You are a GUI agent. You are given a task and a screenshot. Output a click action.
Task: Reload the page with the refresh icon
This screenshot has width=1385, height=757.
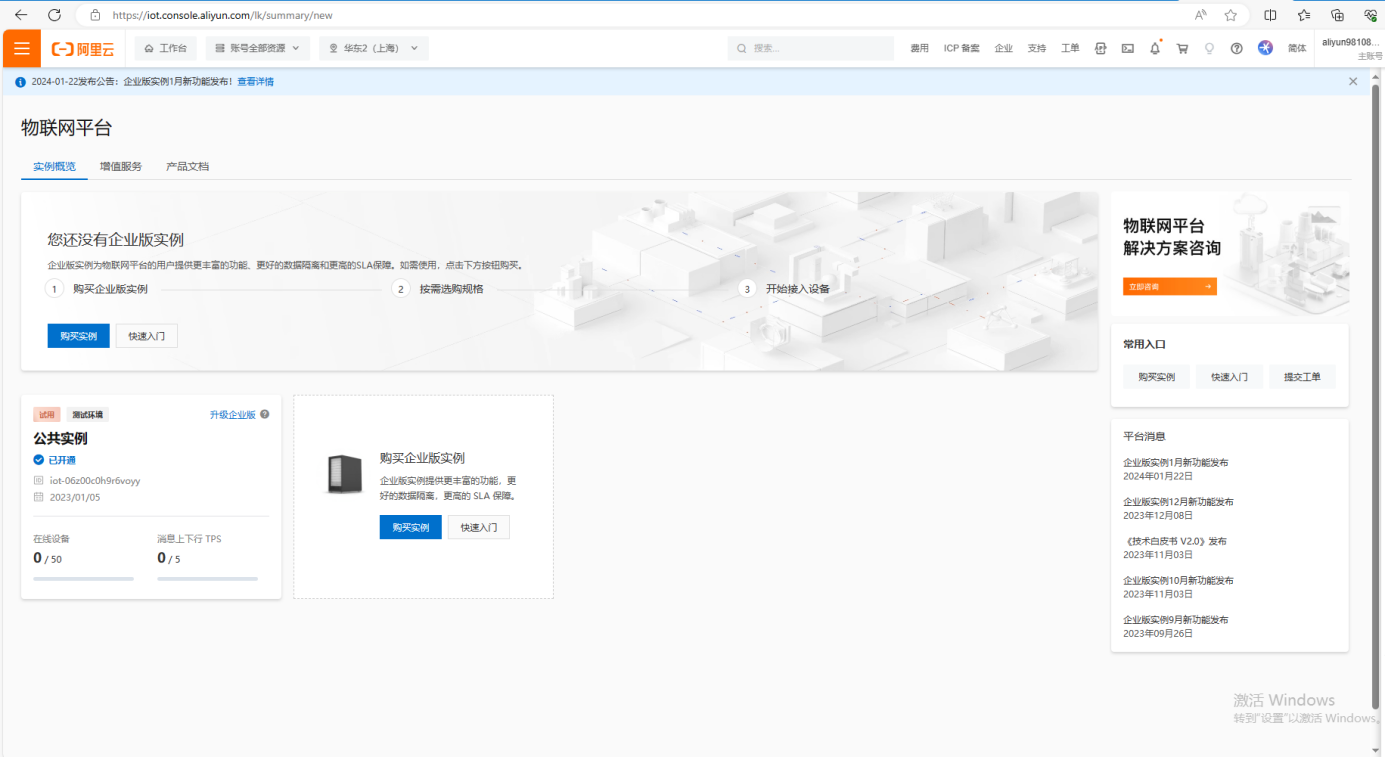[x=55, y=15]
